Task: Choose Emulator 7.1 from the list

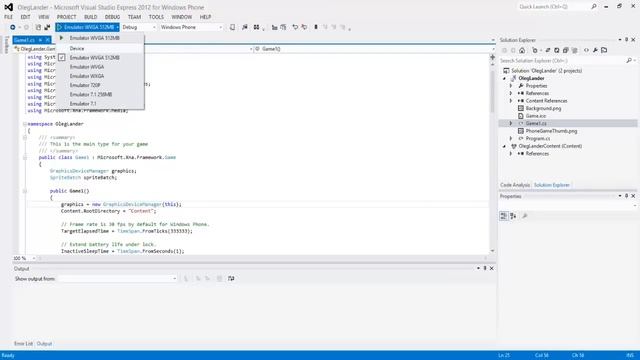Action: [x=100, y=104]
